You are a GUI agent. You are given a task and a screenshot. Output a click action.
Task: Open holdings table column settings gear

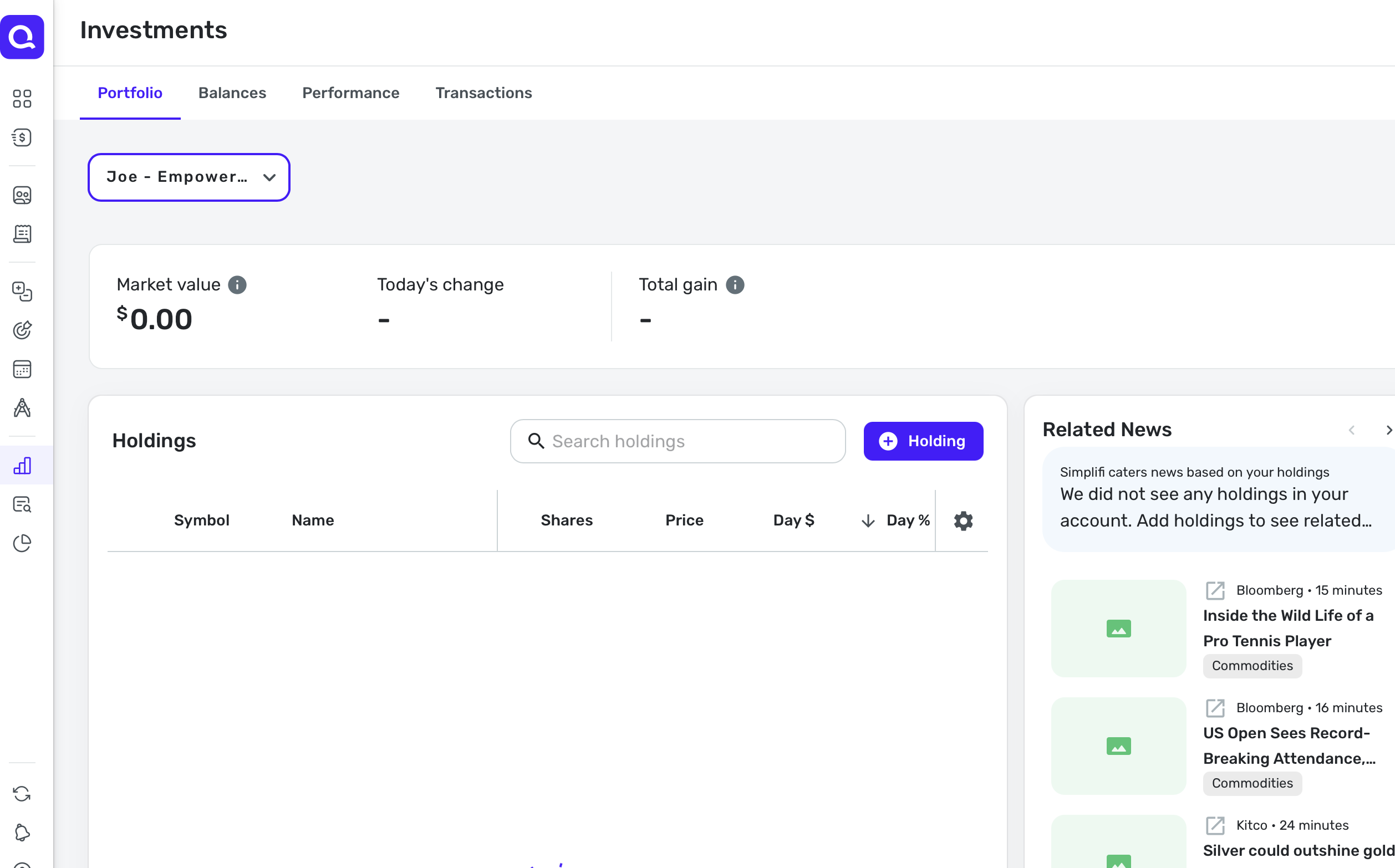[963, 520]
